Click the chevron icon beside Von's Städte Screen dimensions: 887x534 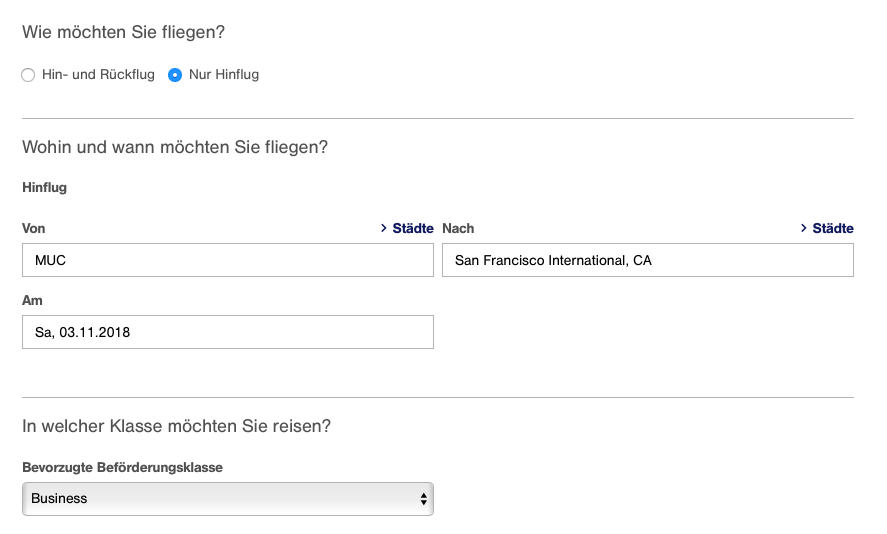click(384, 229)
